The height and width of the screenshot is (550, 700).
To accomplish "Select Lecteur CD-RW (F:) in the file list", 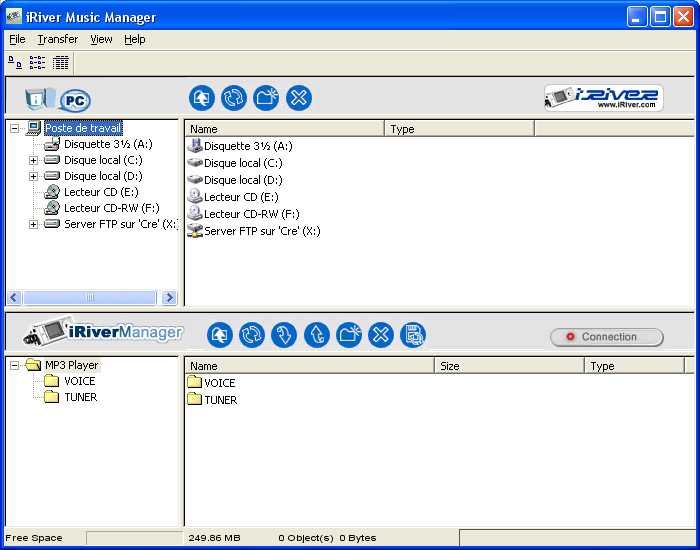I will 243,214.
